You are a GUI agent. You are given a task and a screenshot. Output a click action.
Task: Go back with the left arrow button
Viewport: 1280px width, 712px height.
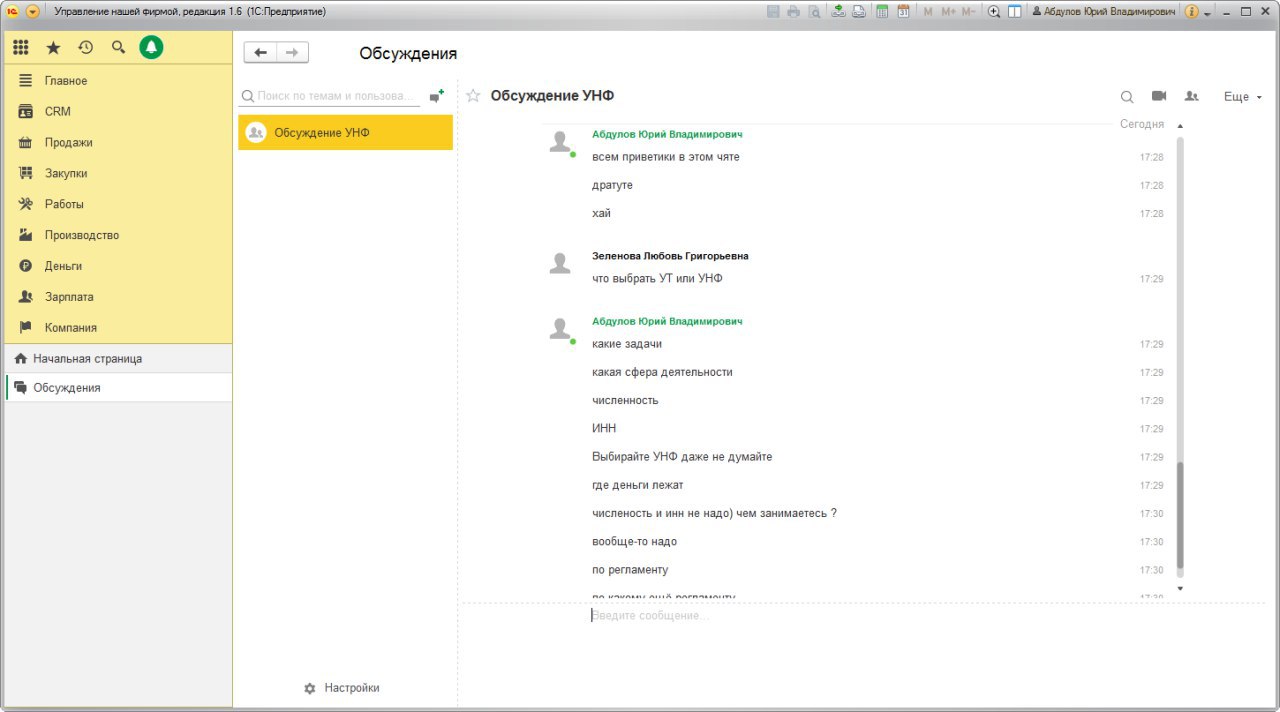261,53
